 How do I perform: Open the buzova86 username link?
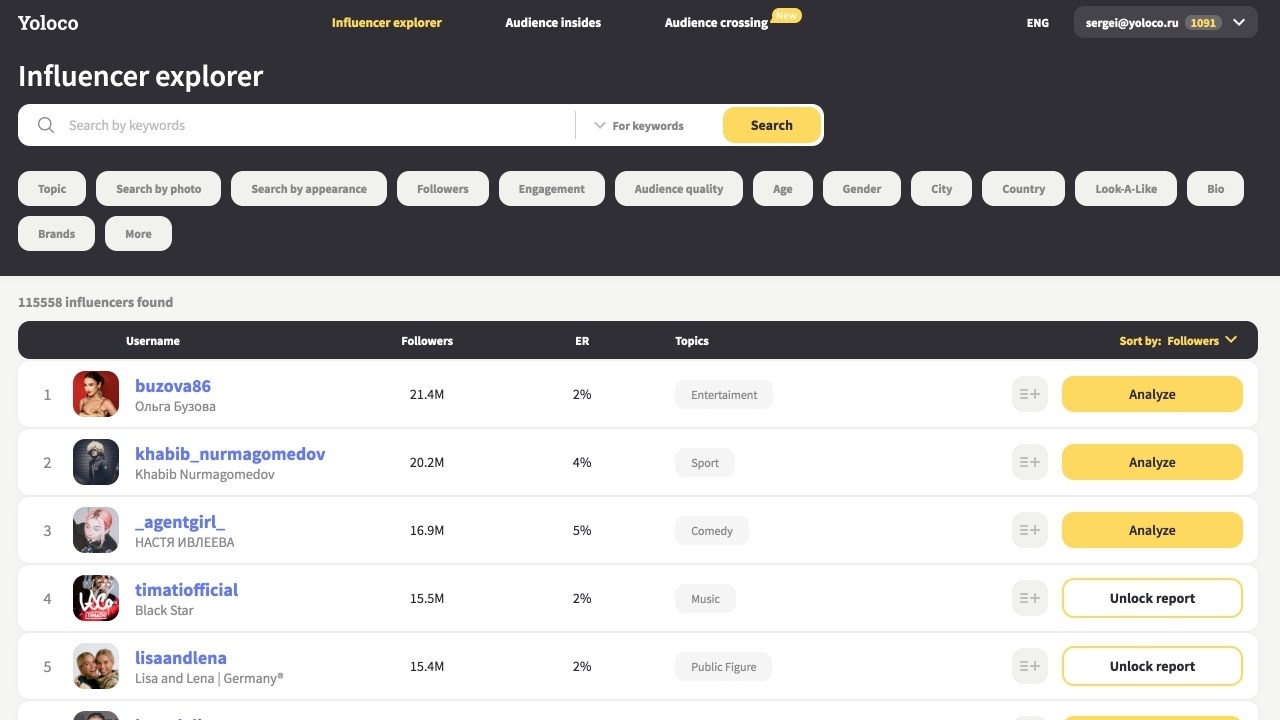pos(173,386)
